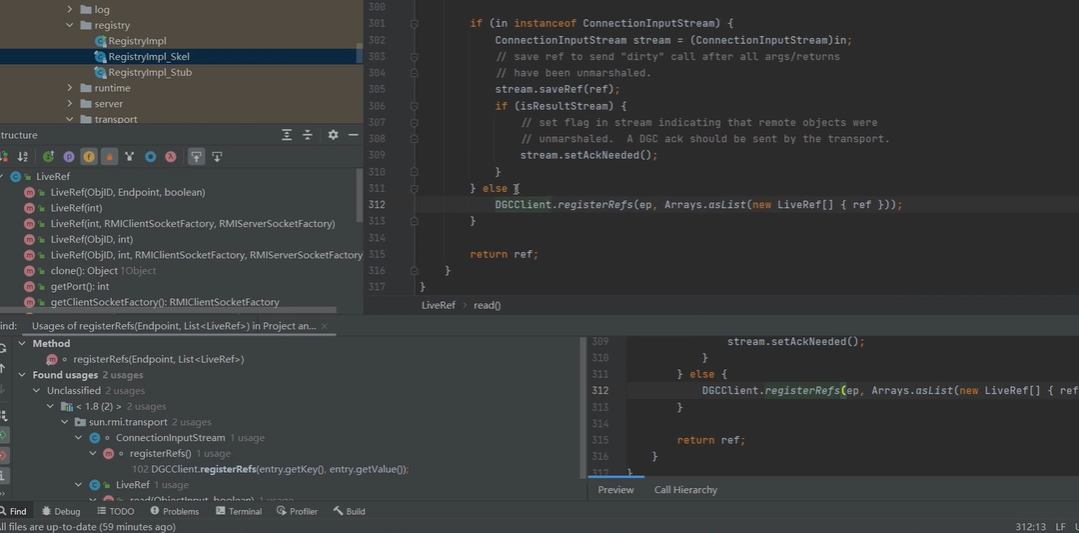Click the Autoscroll from Source icon

point(217,157)
